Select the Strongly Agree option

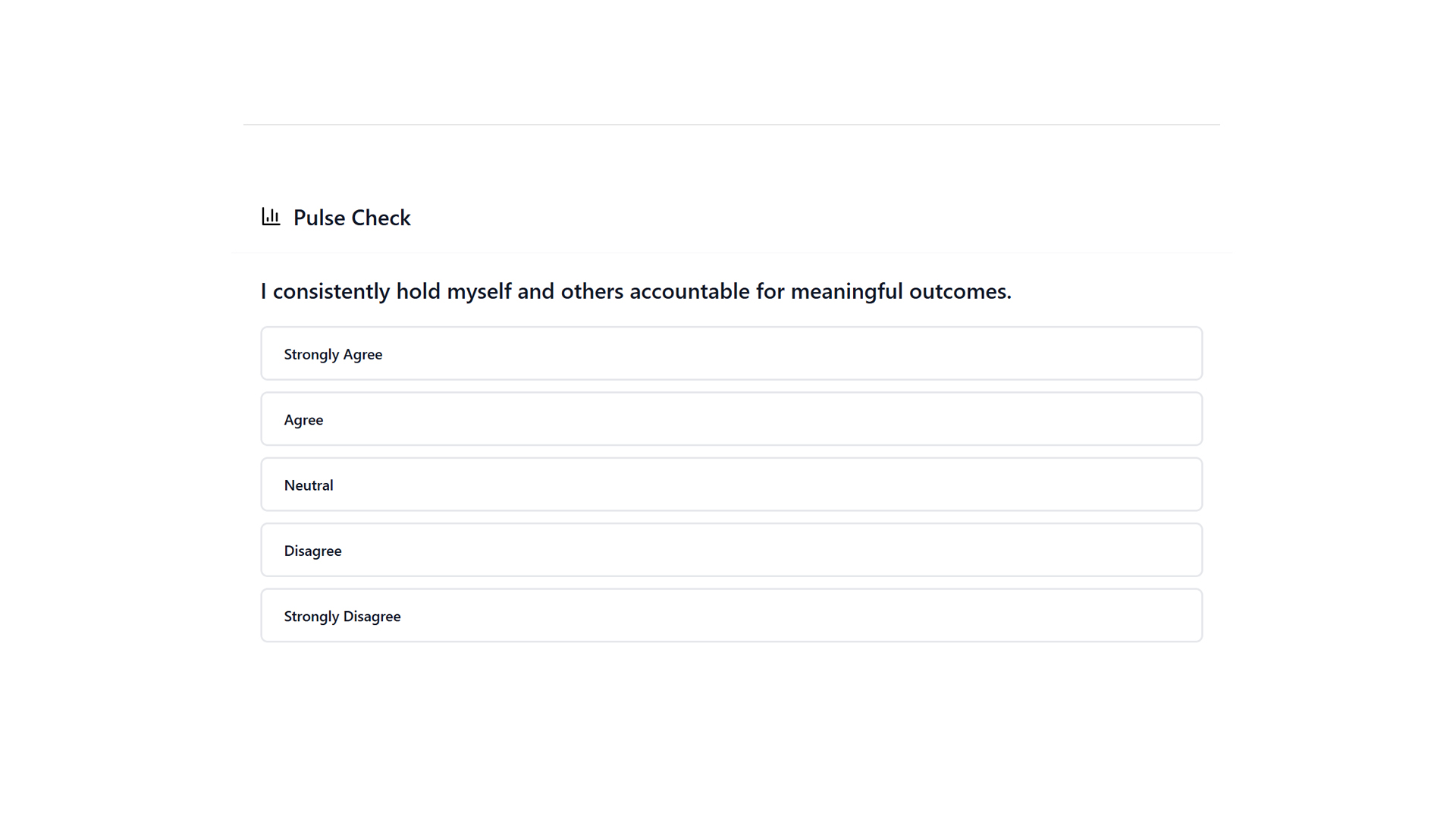[731, 353]
